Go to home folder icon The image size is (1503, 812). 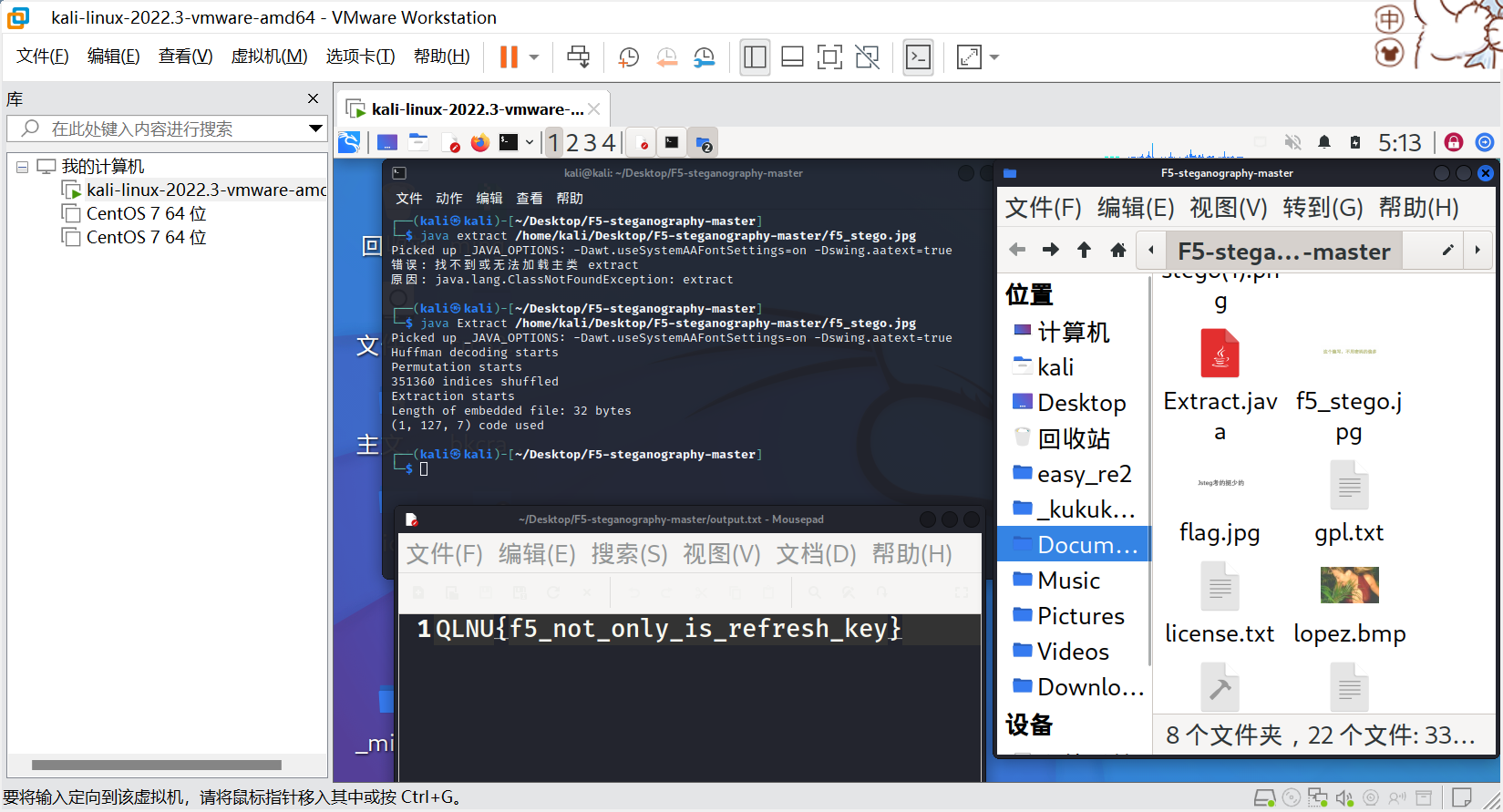[x=1118, y=250]
